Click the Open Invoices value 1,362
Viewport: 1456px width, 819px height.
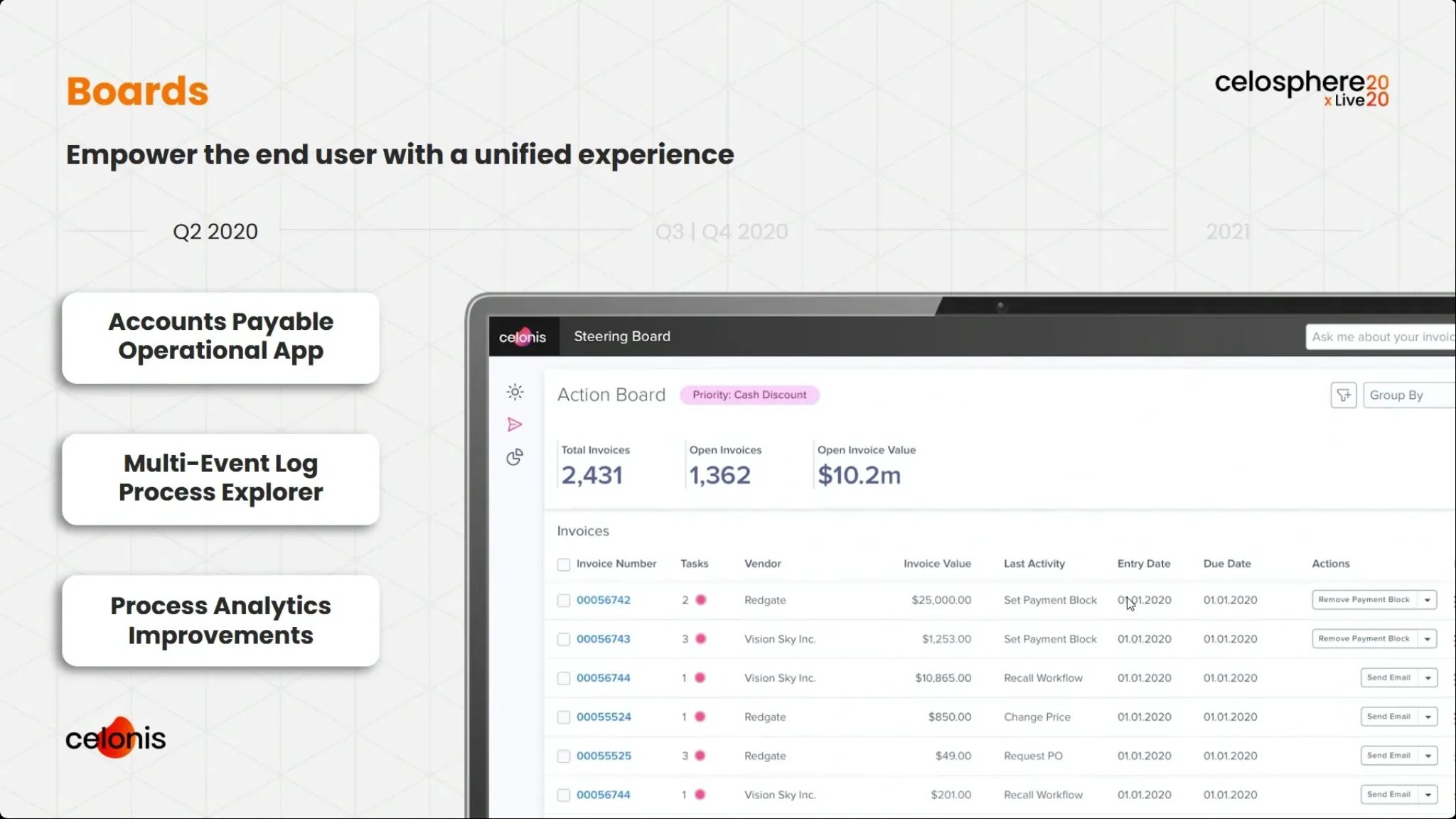720,475
